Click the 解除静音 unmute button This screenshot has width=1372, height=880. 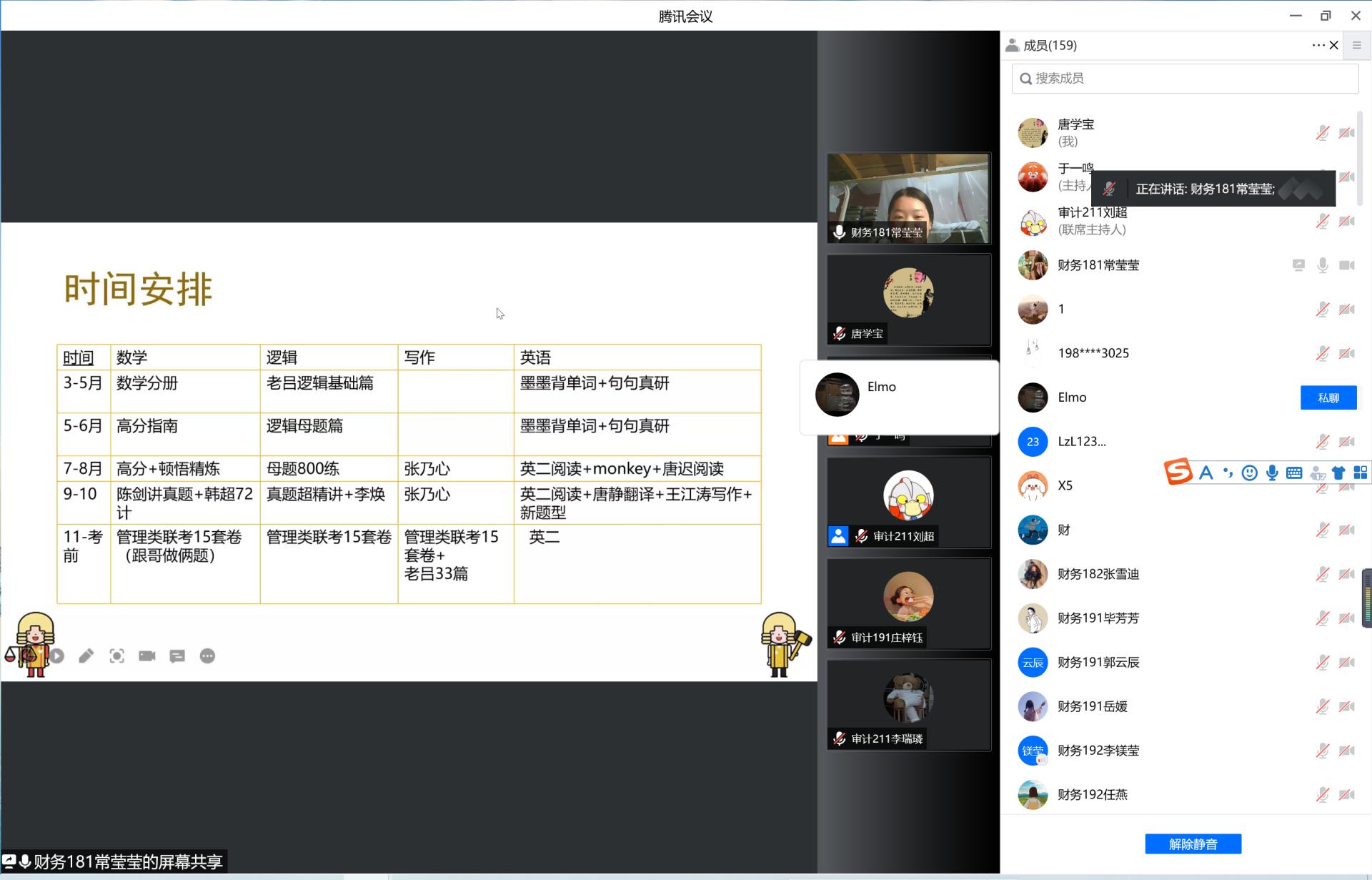tap(1193, 844)
